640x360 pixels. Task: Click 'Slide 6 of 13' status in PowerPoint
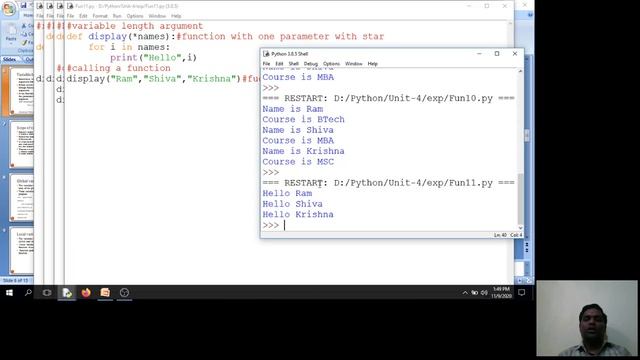(16, 280)
